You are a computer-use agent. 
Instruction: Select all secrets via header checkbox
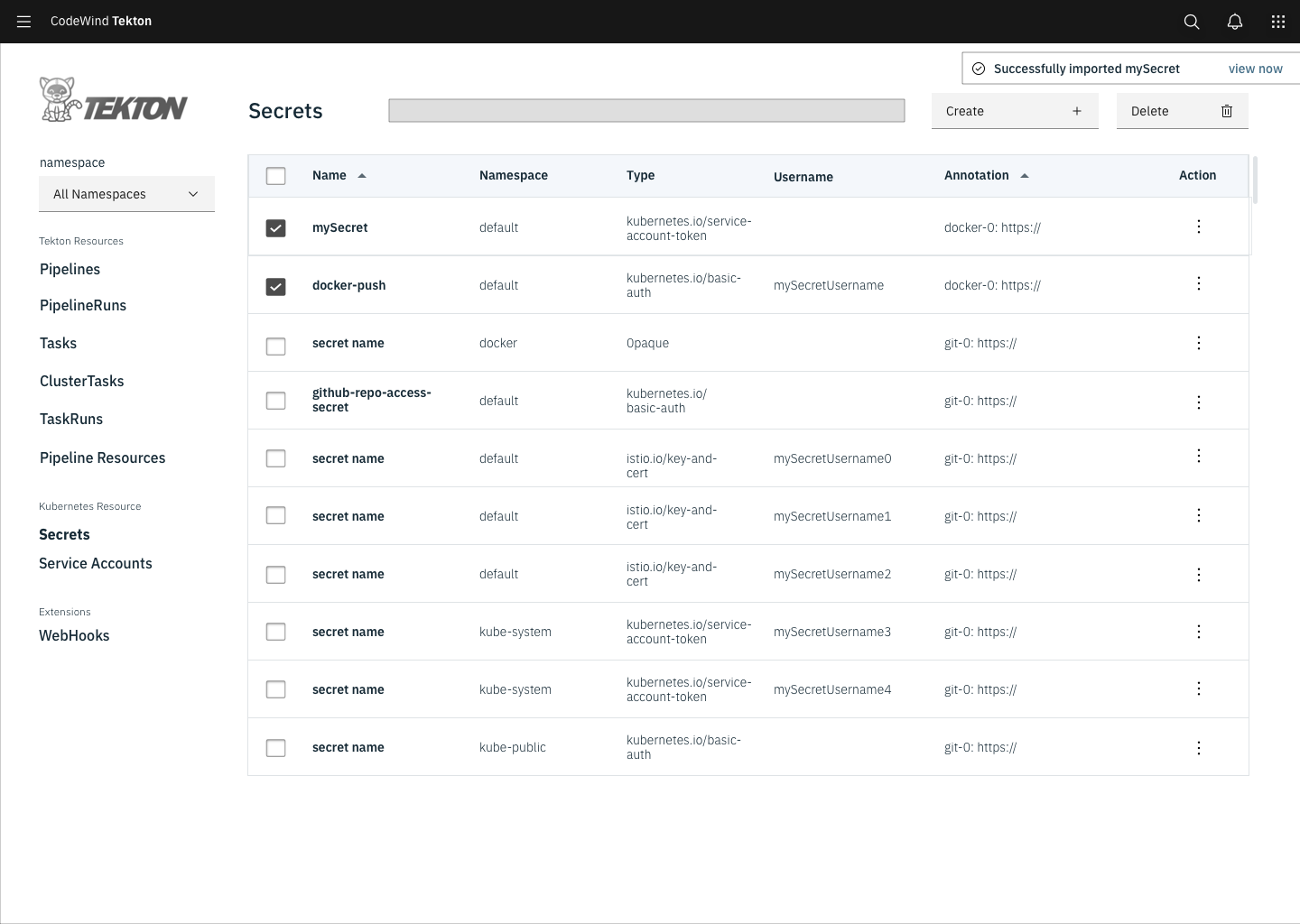pyautogui.click(x=275, y=176)
